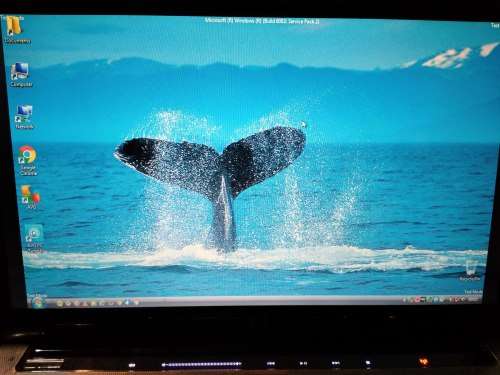Screen dimensions: 500x375
Task: Click the taskbar clock in the system tray
Action: click(474, 299)
